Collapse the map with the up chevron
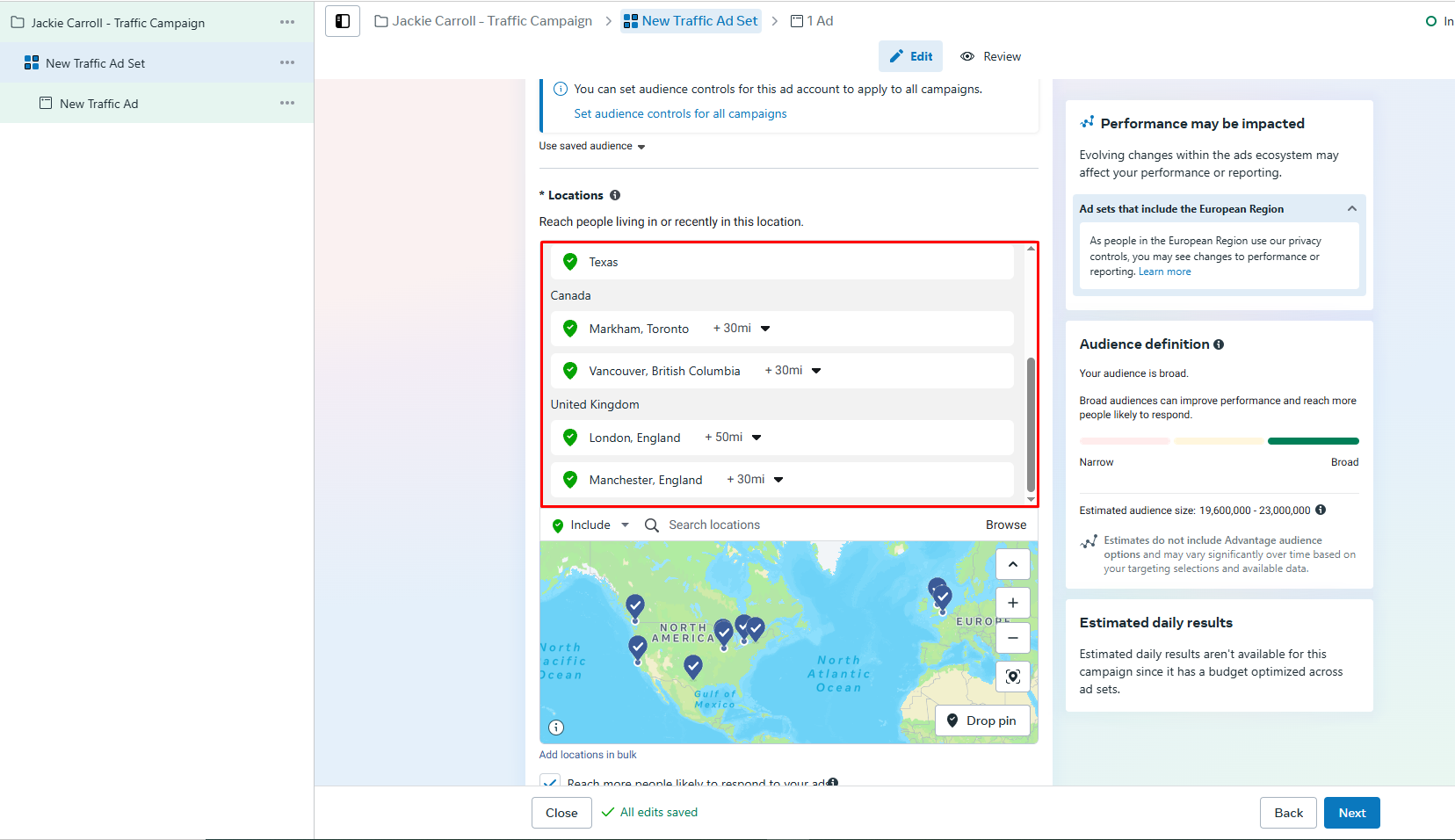This screenshot has height=840, width=1455. point(1013,564)
